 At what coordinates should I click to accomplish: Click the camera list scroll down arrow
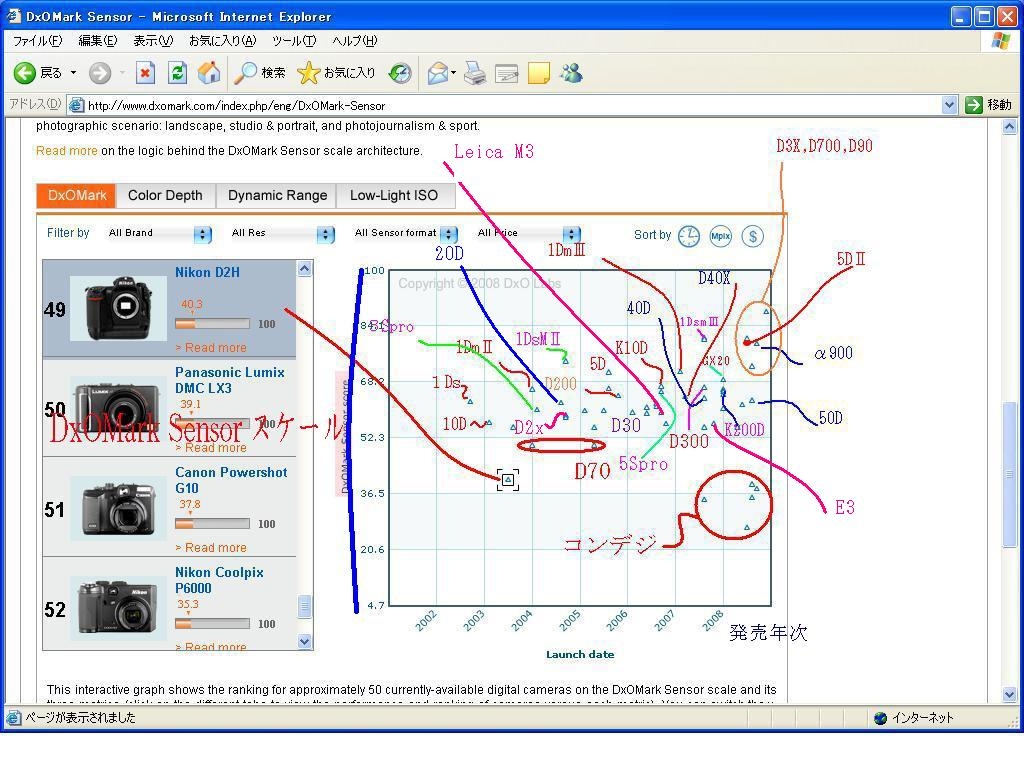[304, 642]
